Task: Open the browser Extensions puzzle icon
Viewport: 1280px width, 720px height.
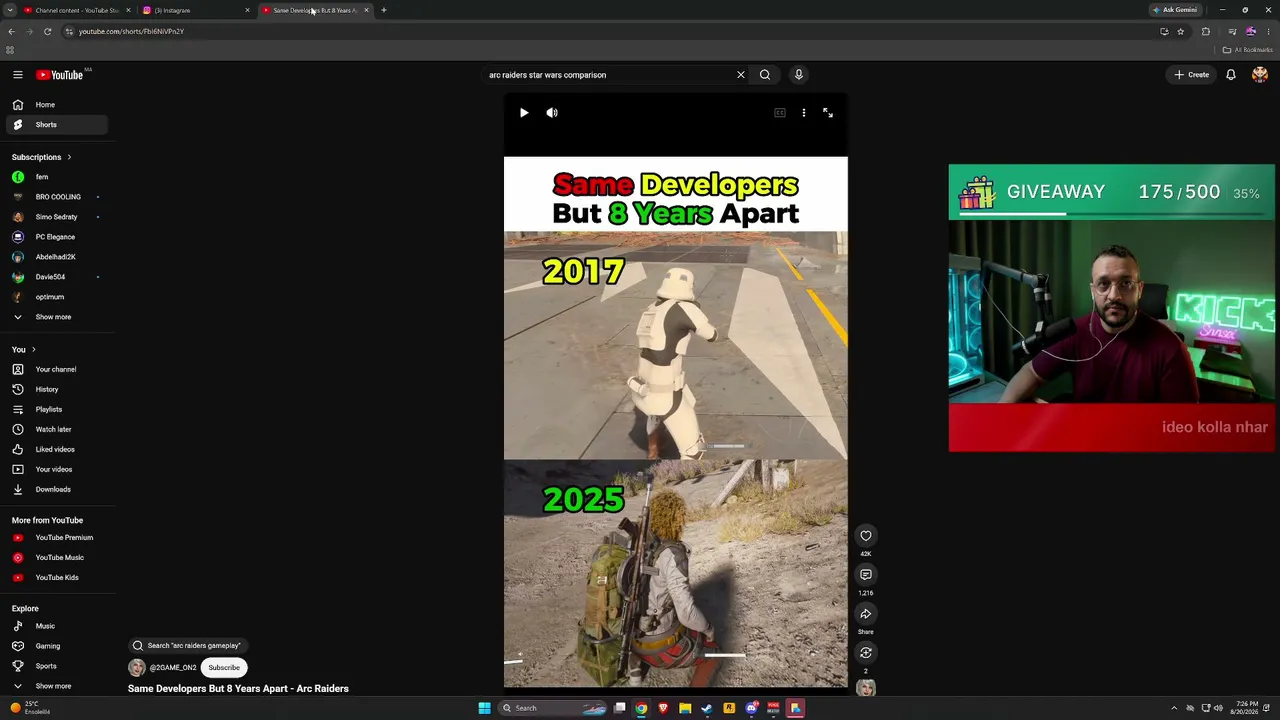Action: click(1206, 32)
